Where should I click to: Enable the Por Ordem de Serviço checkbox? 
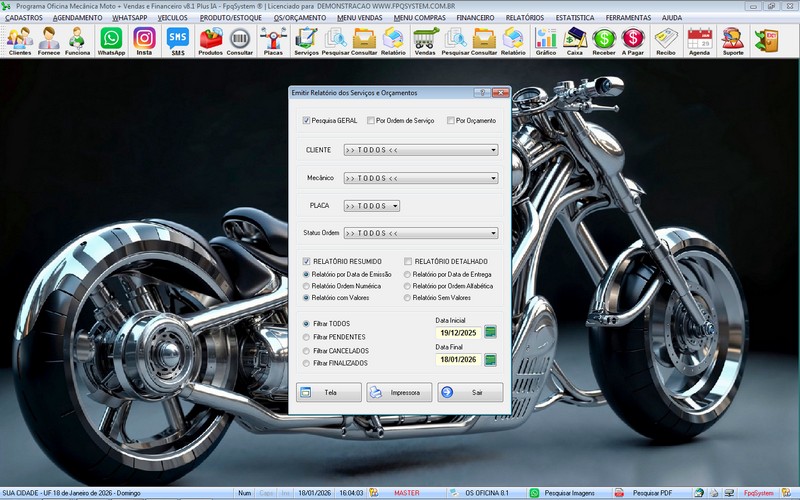[x=370, y=120]
